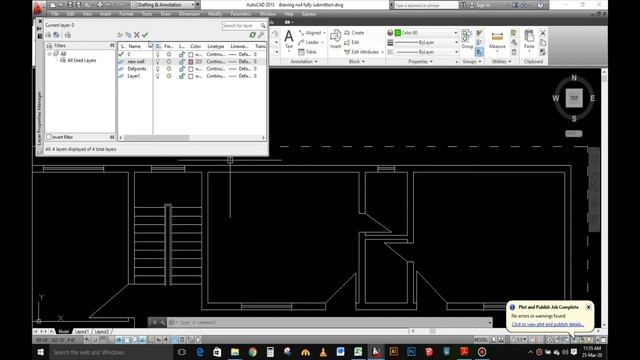This screenshot has height=360, width=640.
Task: Toggle On/Off bulb for layer 0
Action: point(158,54)
